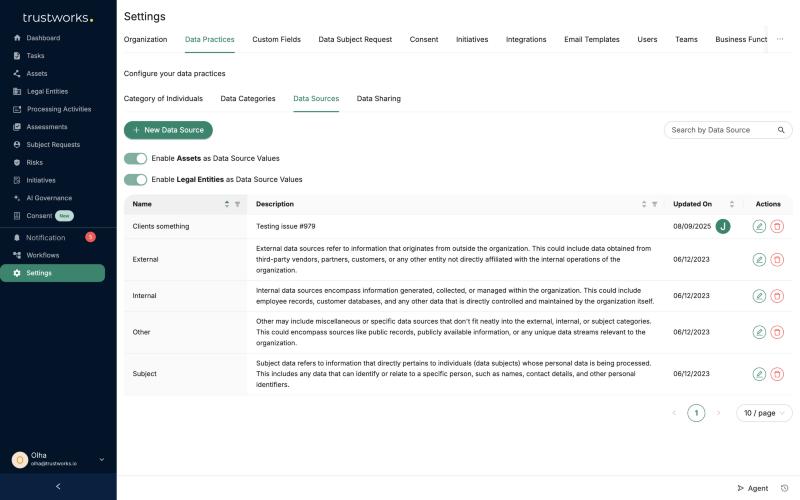Open the Custom Fields tab
Screen dimensions: 800x500
click(x=277, y=39)
